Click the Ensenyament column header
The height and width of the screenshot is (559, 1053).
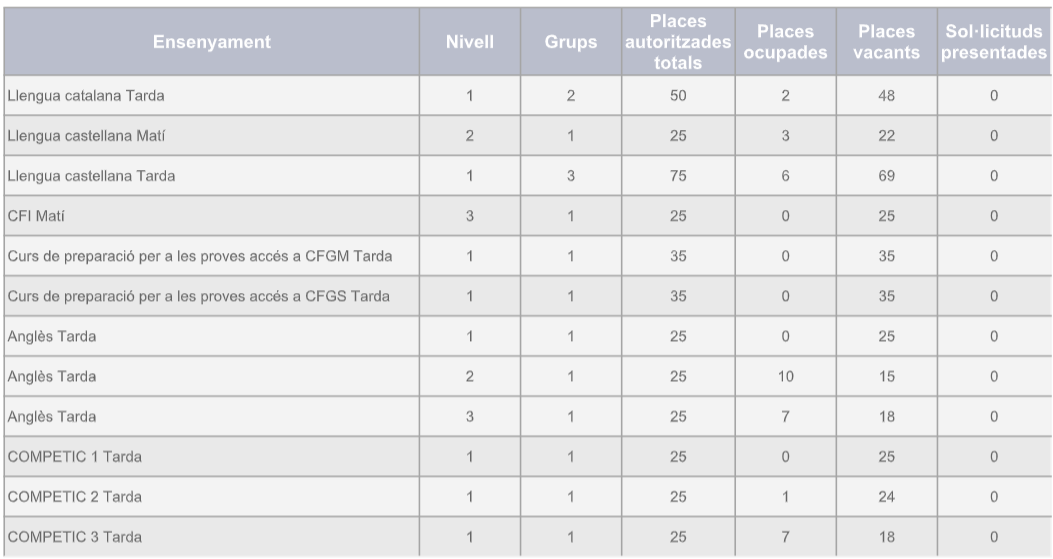[x=211, y=42]
